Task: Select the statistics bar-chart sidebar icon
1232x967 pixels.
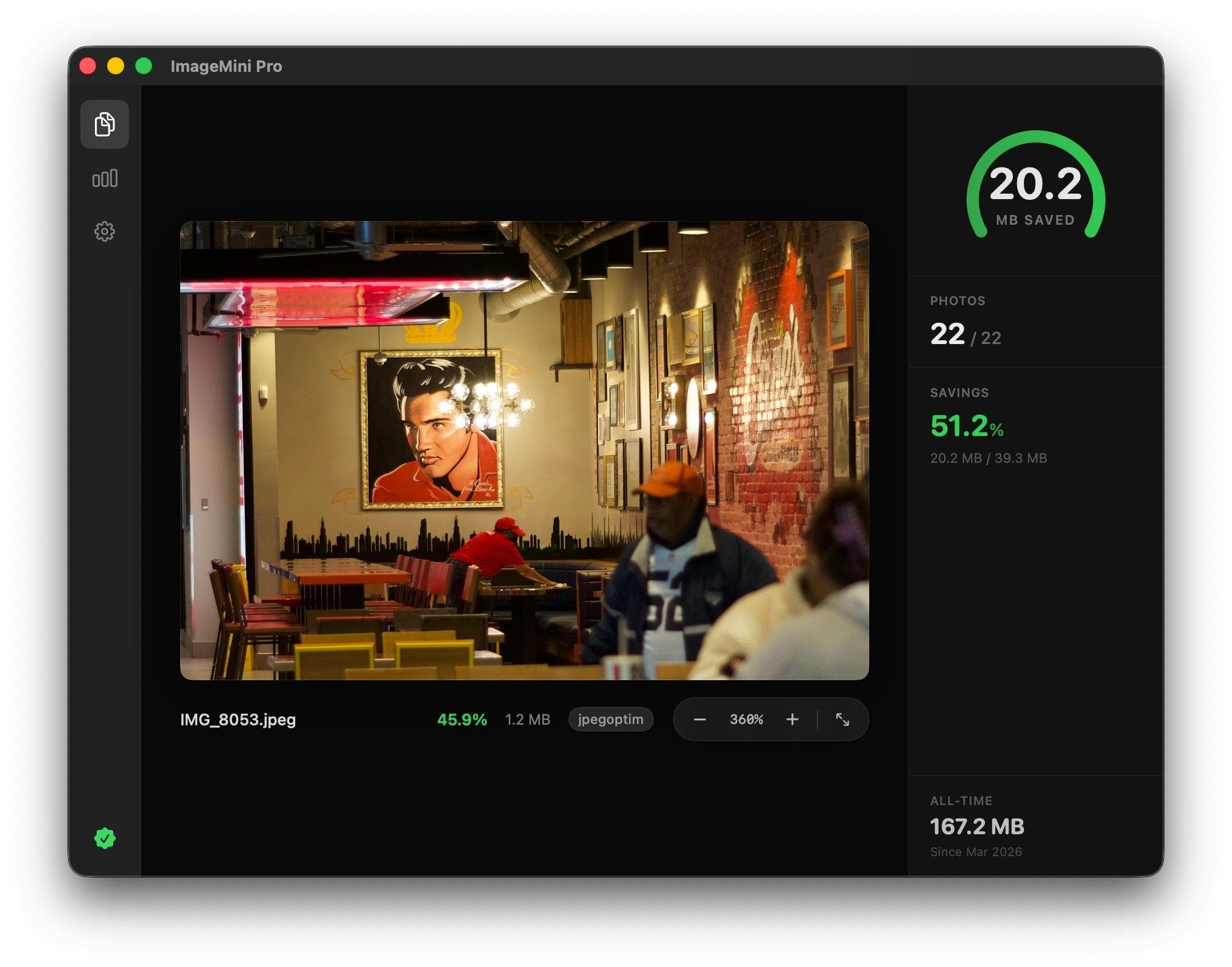Action: 105,178
